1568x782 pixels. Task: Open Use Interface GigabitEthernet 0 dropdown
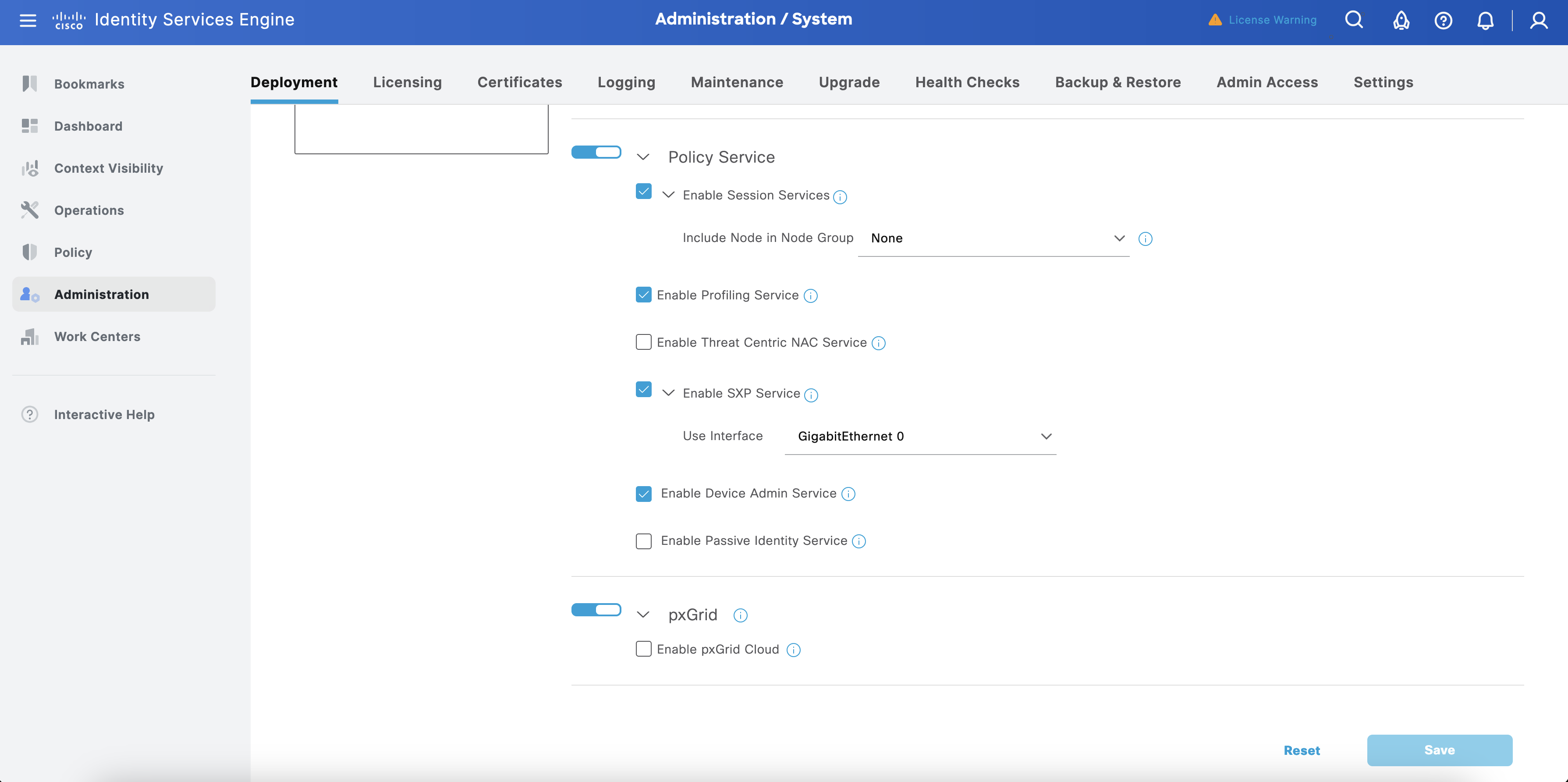click(x=920, y=436)
